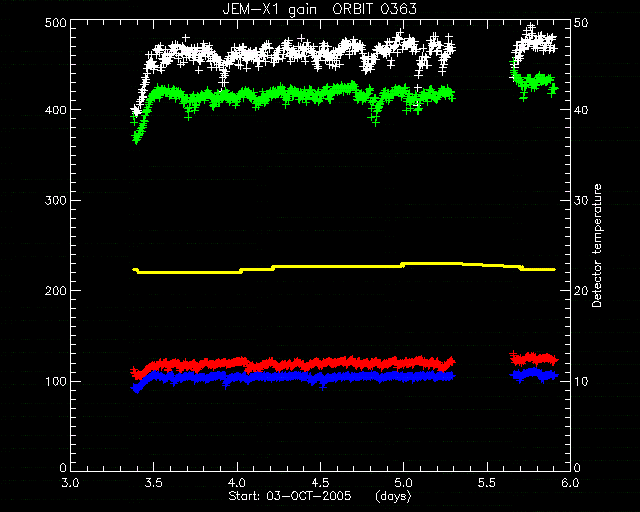Click the 5.0 x-axis tick label
Screen dimensions: 640x512
pos(403,483)
